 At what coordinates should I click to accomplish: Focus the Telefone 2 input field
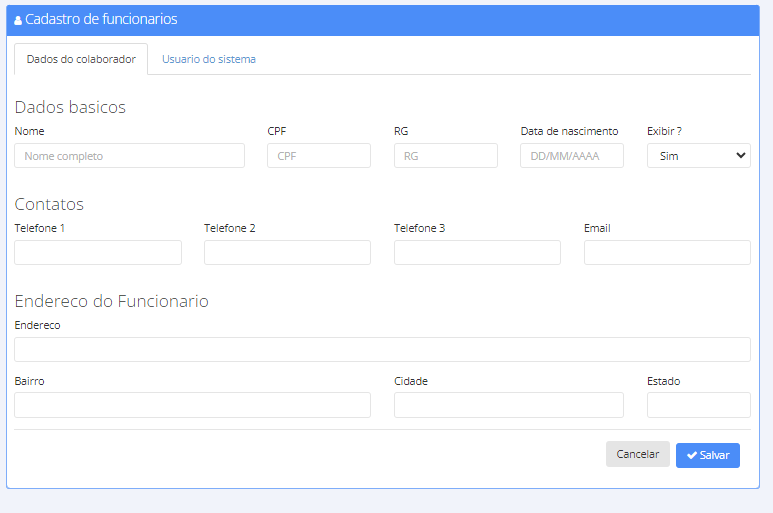click(287, 252)
